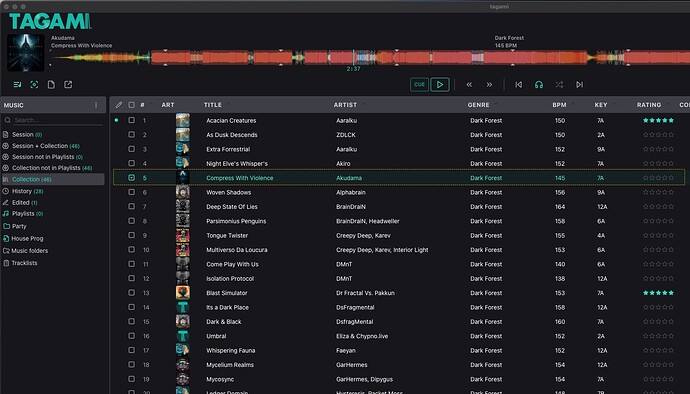Sort by ARTIST column header

click(345, 105)
